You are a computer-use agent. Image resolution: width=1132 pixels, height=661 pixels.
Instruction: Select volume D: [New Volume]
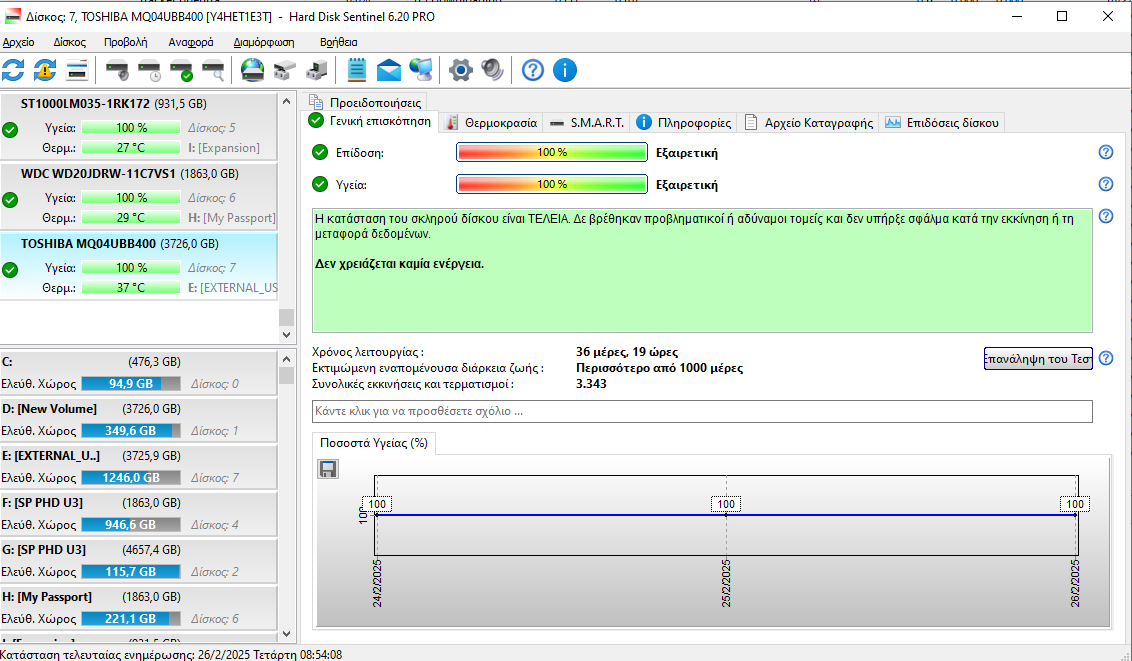(139, 420)
